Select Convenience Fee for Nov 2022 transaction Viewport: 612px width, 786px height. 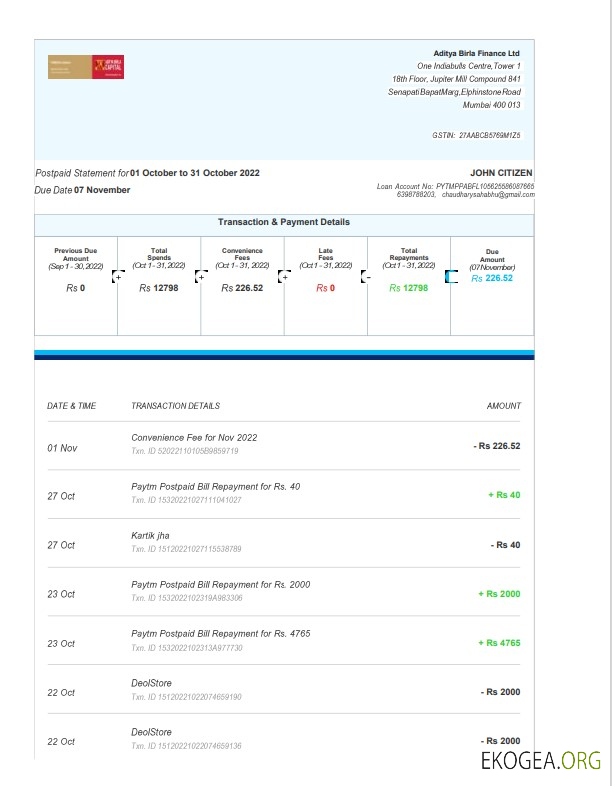pos(194,438)
